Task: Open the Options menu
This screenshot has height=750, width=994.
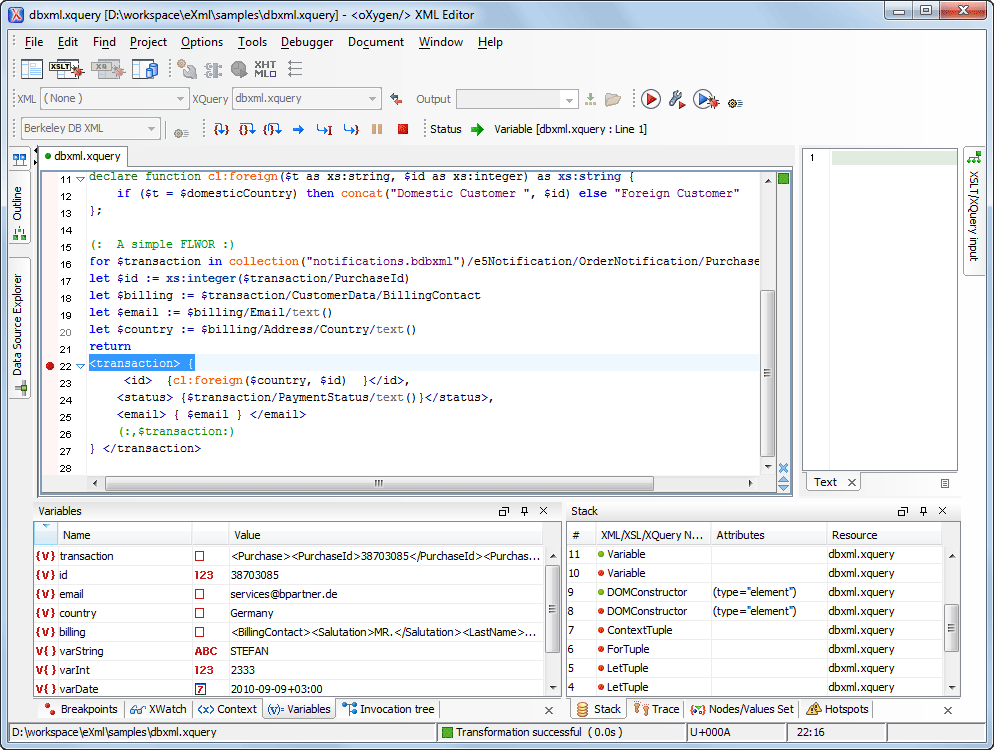Action: coord(202,42)
